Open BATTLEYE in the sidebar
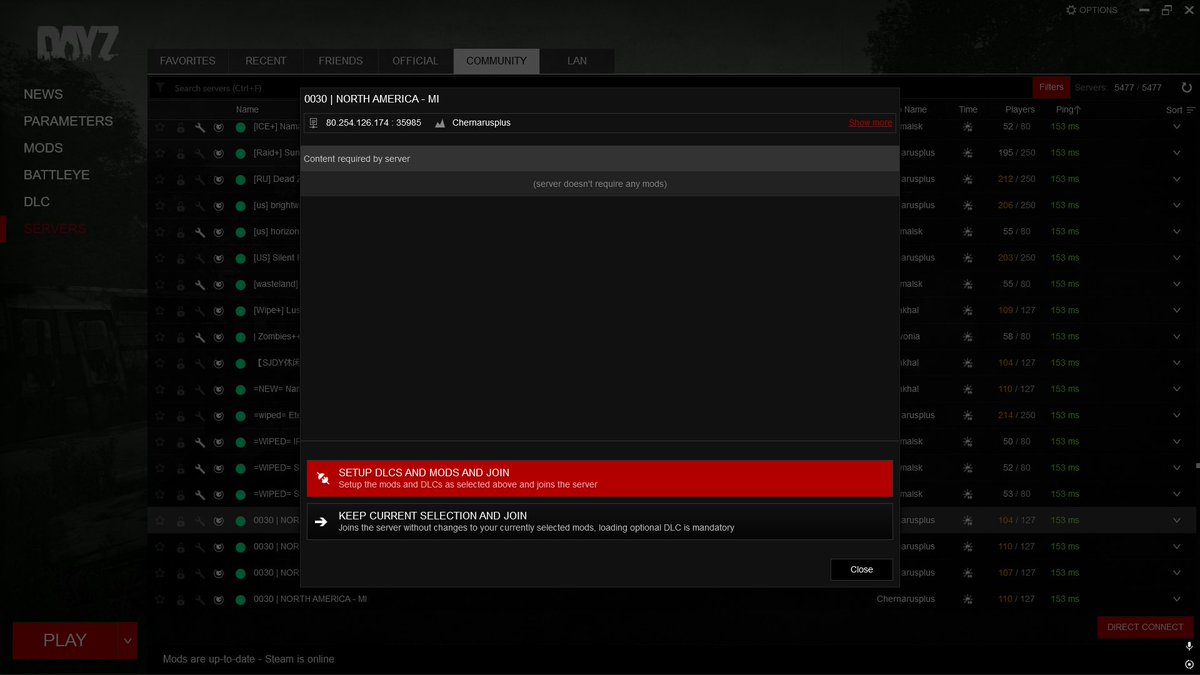1200x675 pixels. point(57,175)
